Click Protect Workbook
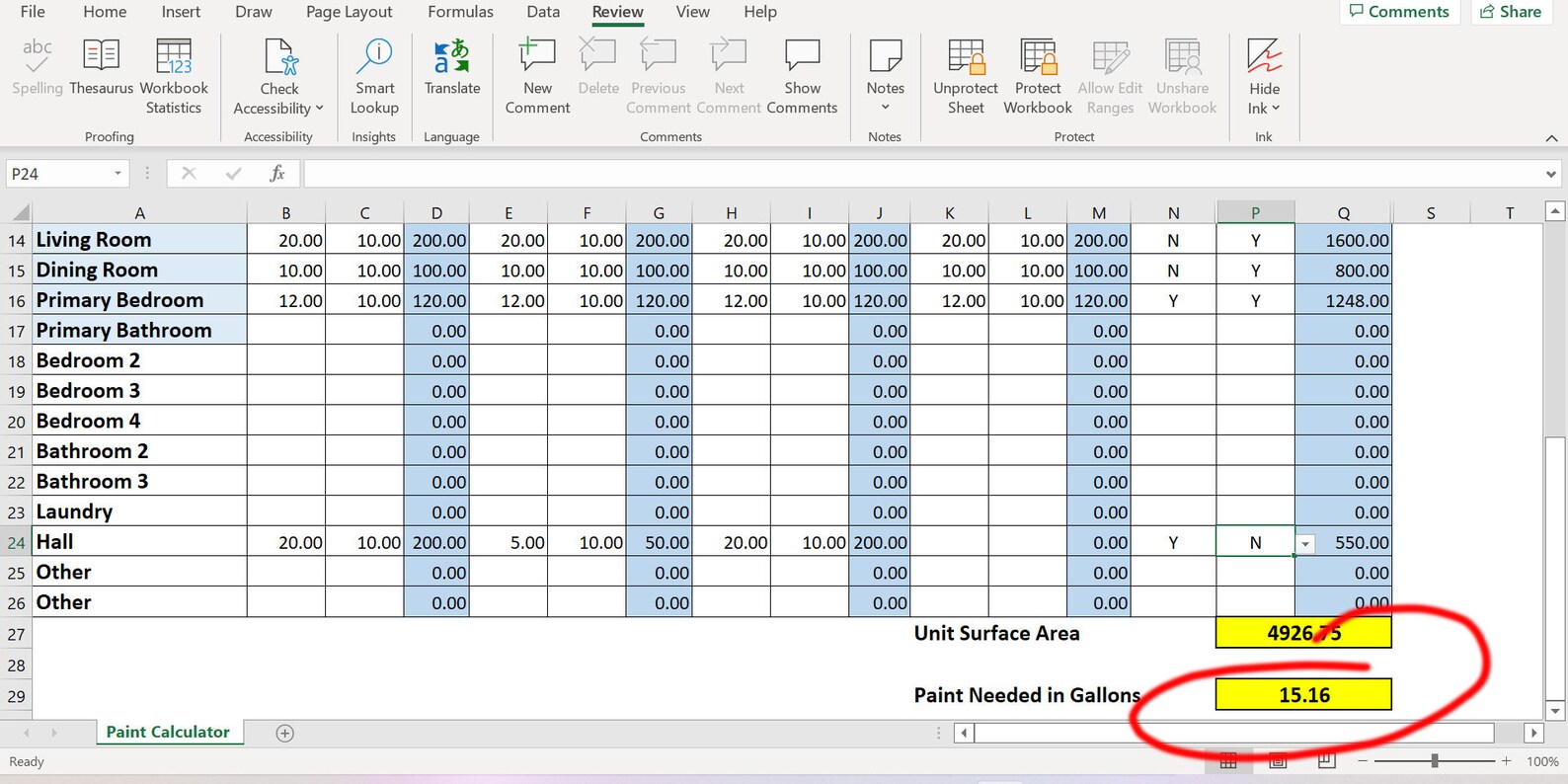Screen dimensions: 1568x784 click(1038, 77)
